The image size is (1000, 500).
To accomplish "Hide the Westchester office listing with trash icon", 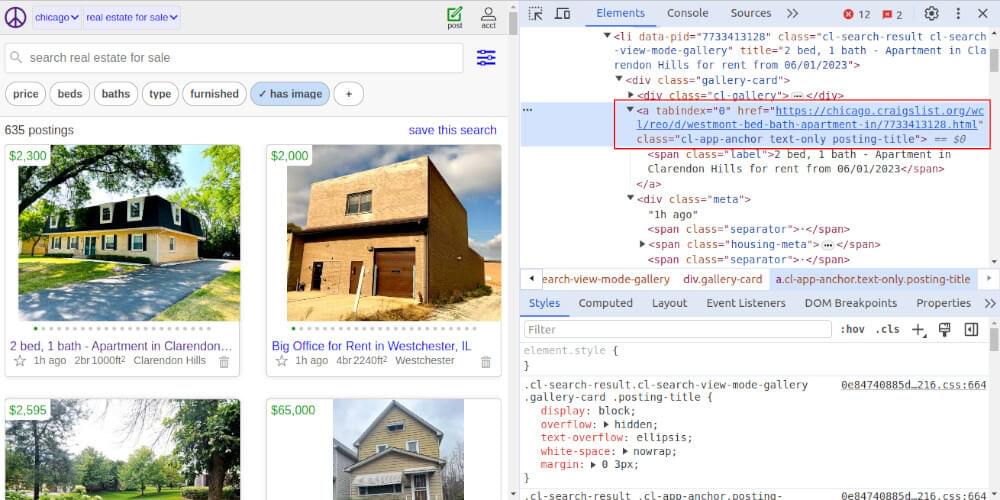I will pyautogui.click(x=486, y=362).
